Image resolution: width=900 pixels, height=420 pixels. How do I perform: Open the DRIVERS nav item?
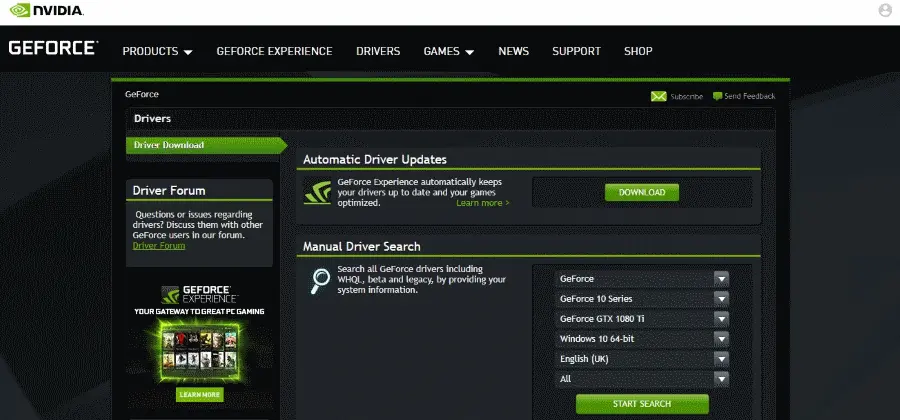tap(378, 51)
